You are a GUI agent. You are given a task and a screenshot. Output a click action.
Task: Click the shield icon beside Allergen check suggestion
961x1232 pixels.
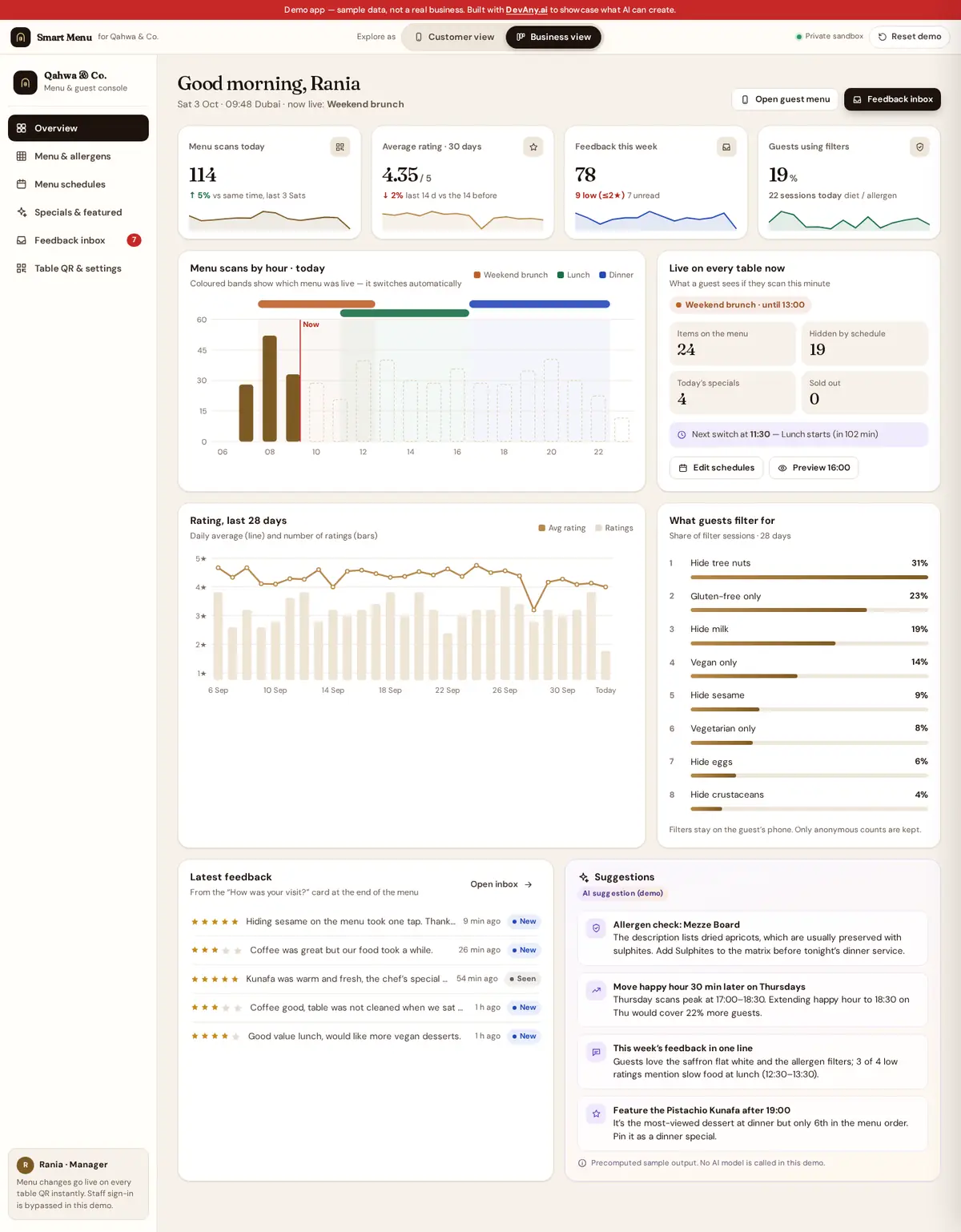[x=596, y=928]
